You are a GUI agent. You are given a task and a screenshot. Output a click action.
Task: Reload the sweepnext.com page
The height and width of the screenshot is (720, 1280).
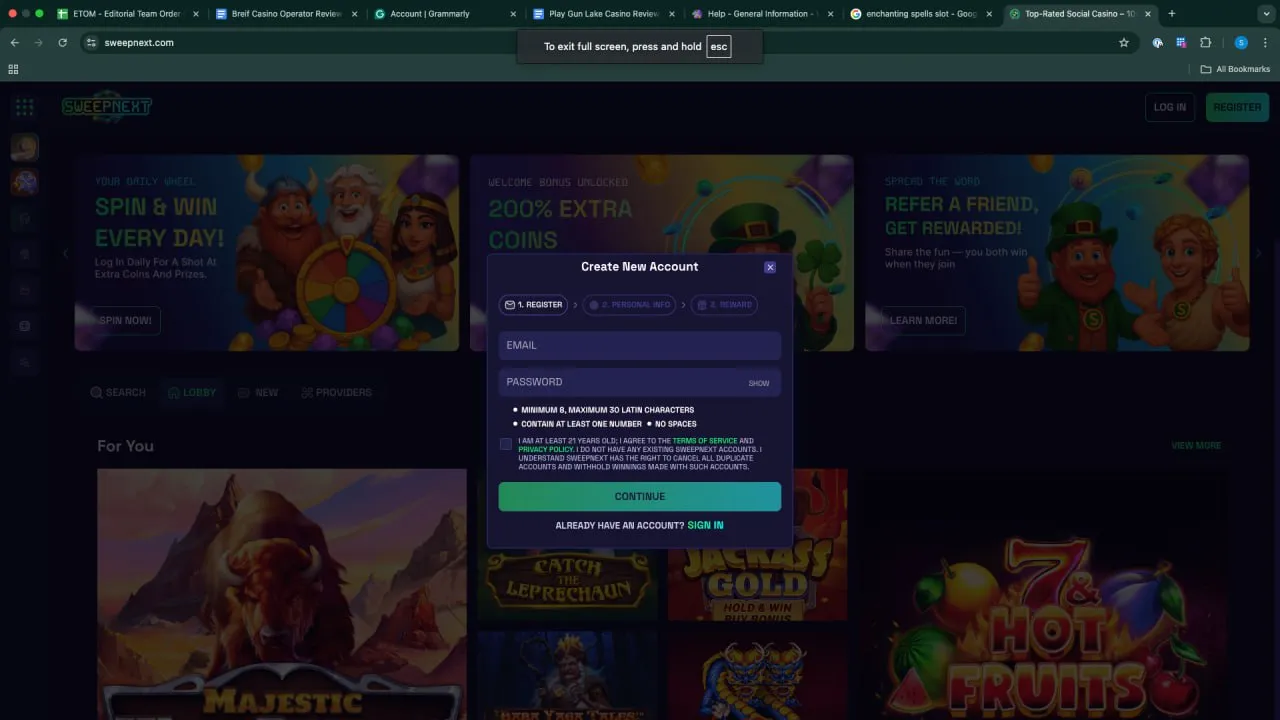tap(63, 43)
